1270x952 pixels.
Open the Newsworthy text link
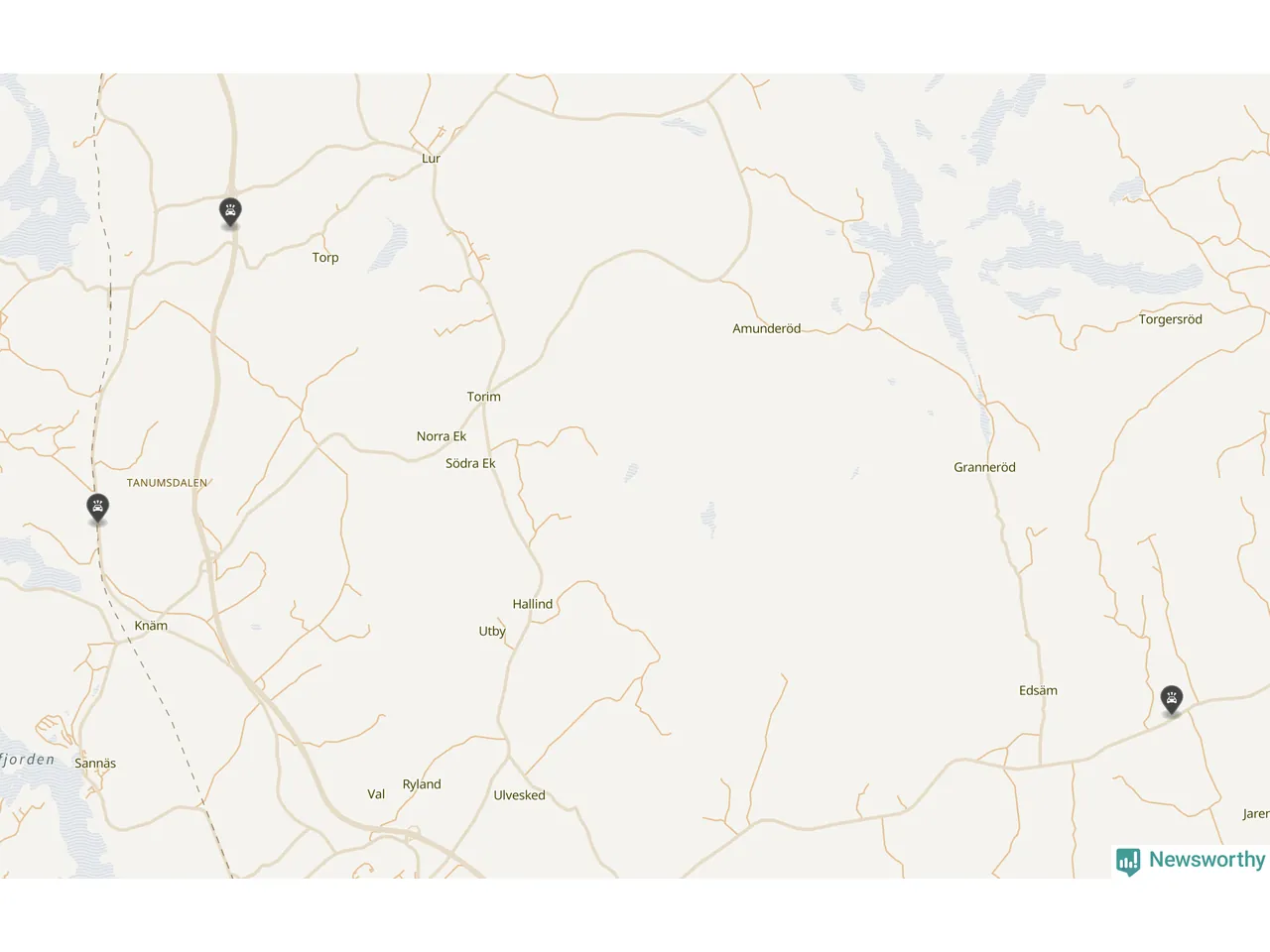point(1206,860)
